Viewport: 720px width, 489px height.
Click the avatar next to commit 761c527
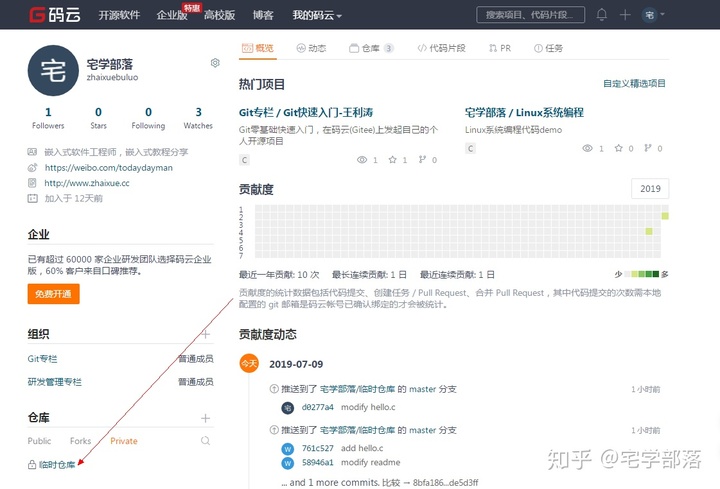pyautogui.click(x=287, y=449)
